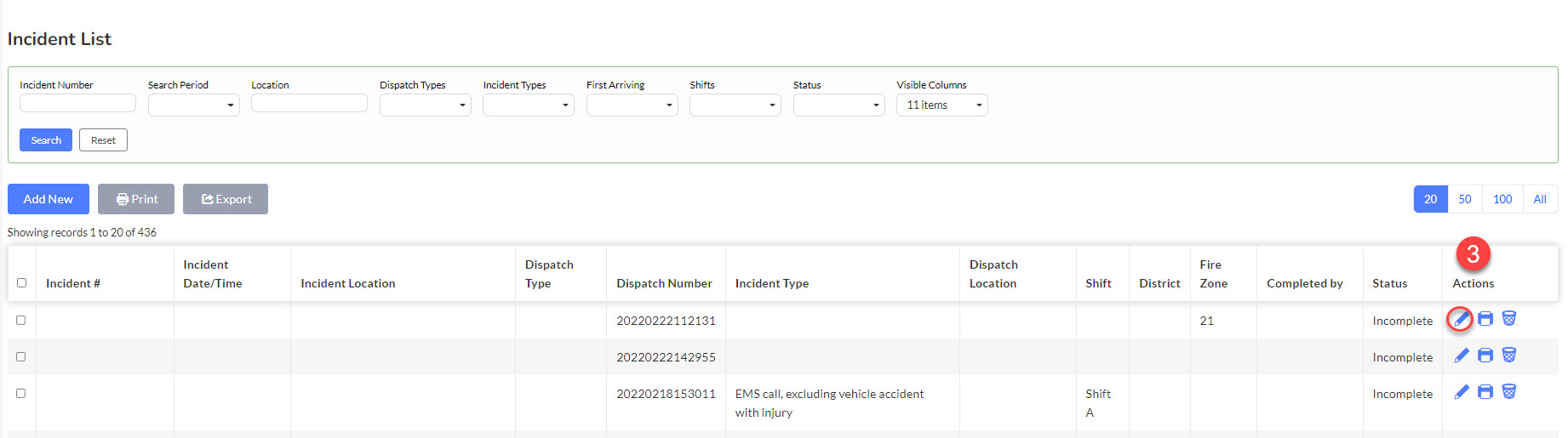Delete incident 20220222112131 with trash icon
The width and height of the screenshot is (1568, 438).
1509,319
